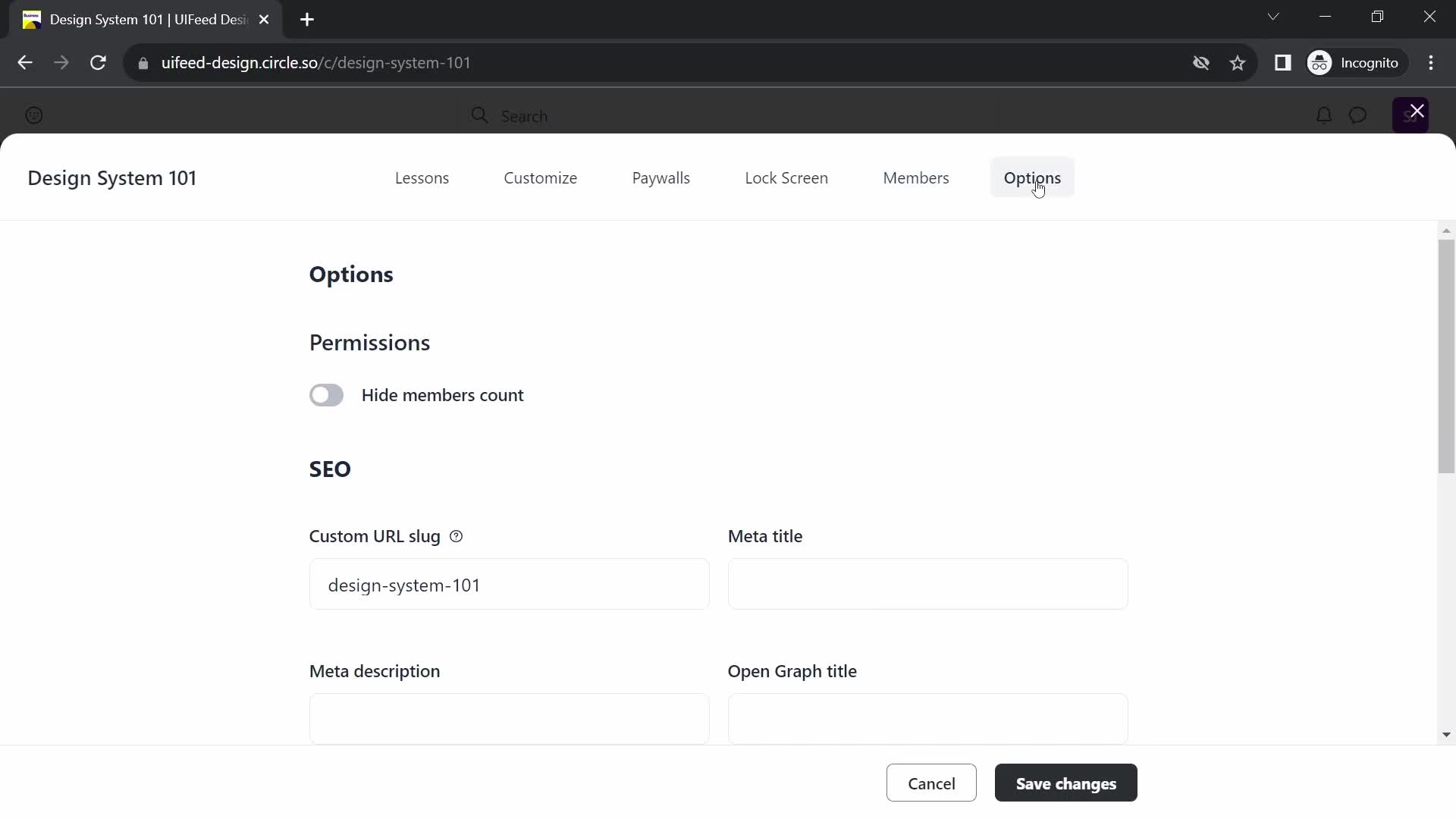Click the custom URL slug info icon

457,536
